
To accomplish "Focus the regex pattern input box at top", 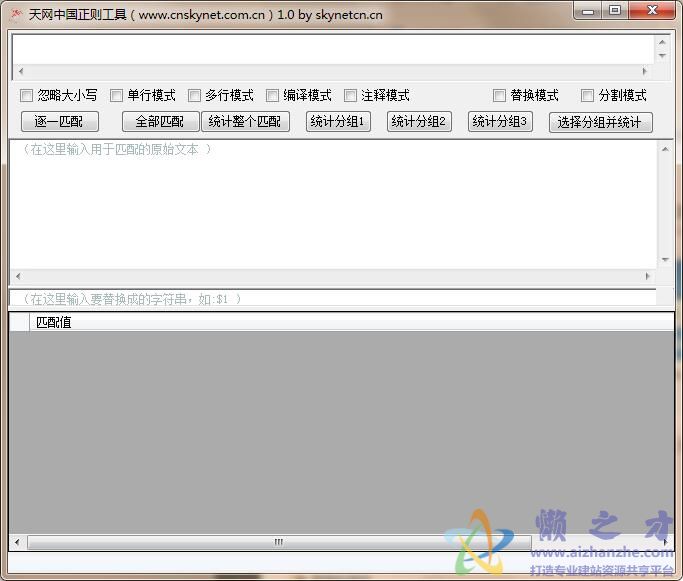I will (333, 49).
